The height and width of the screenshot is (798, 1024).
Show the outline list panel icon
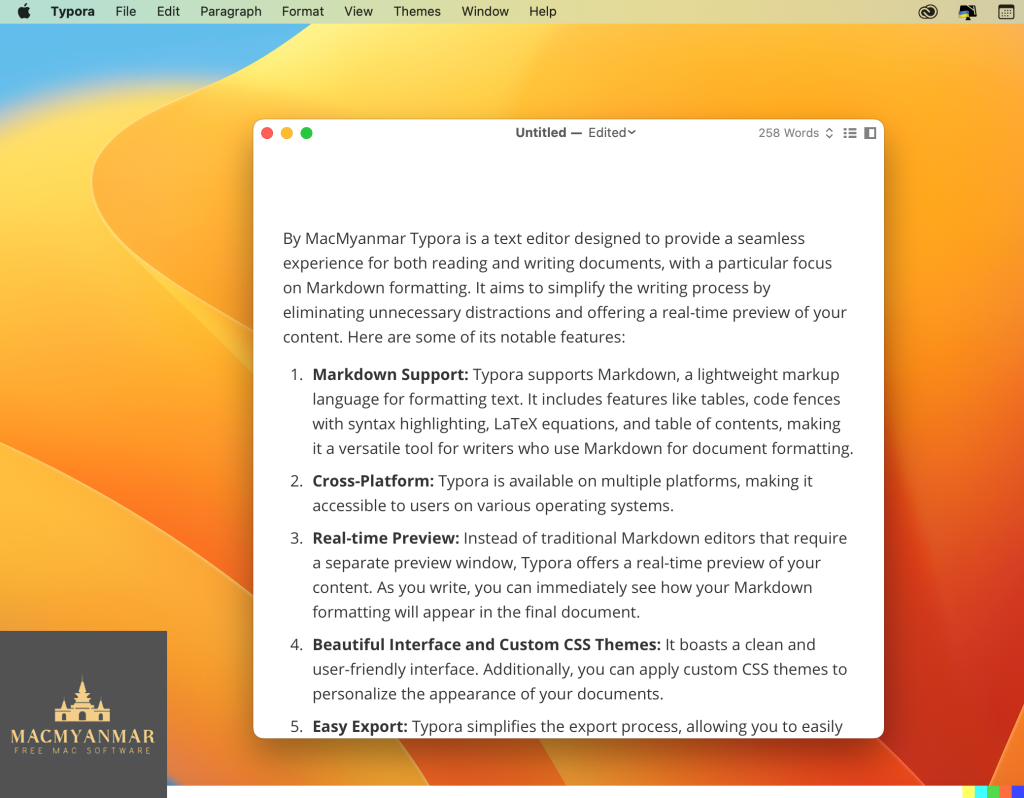point(850,133)
